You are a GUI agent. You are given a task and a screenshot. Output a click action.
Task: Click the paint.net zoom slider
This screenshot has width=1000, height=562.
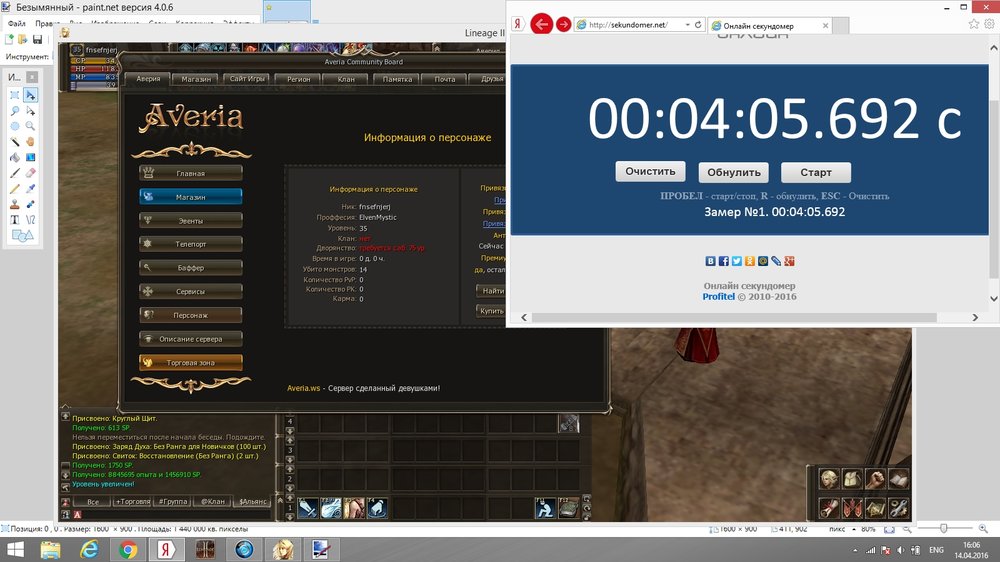pyautogui.click(x=942, y=527)
